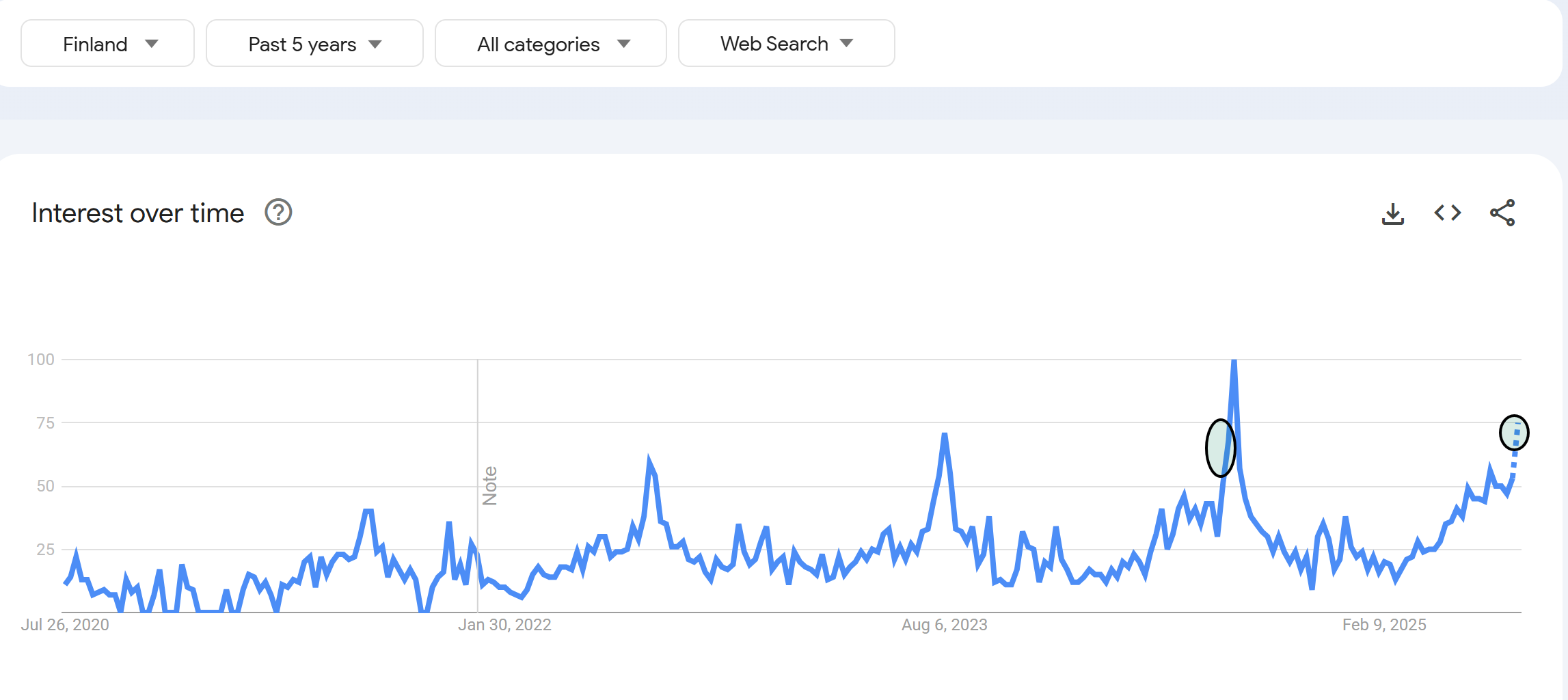Open the embed code icon
Screen dimensions: 1568x700
(1447, 213)
